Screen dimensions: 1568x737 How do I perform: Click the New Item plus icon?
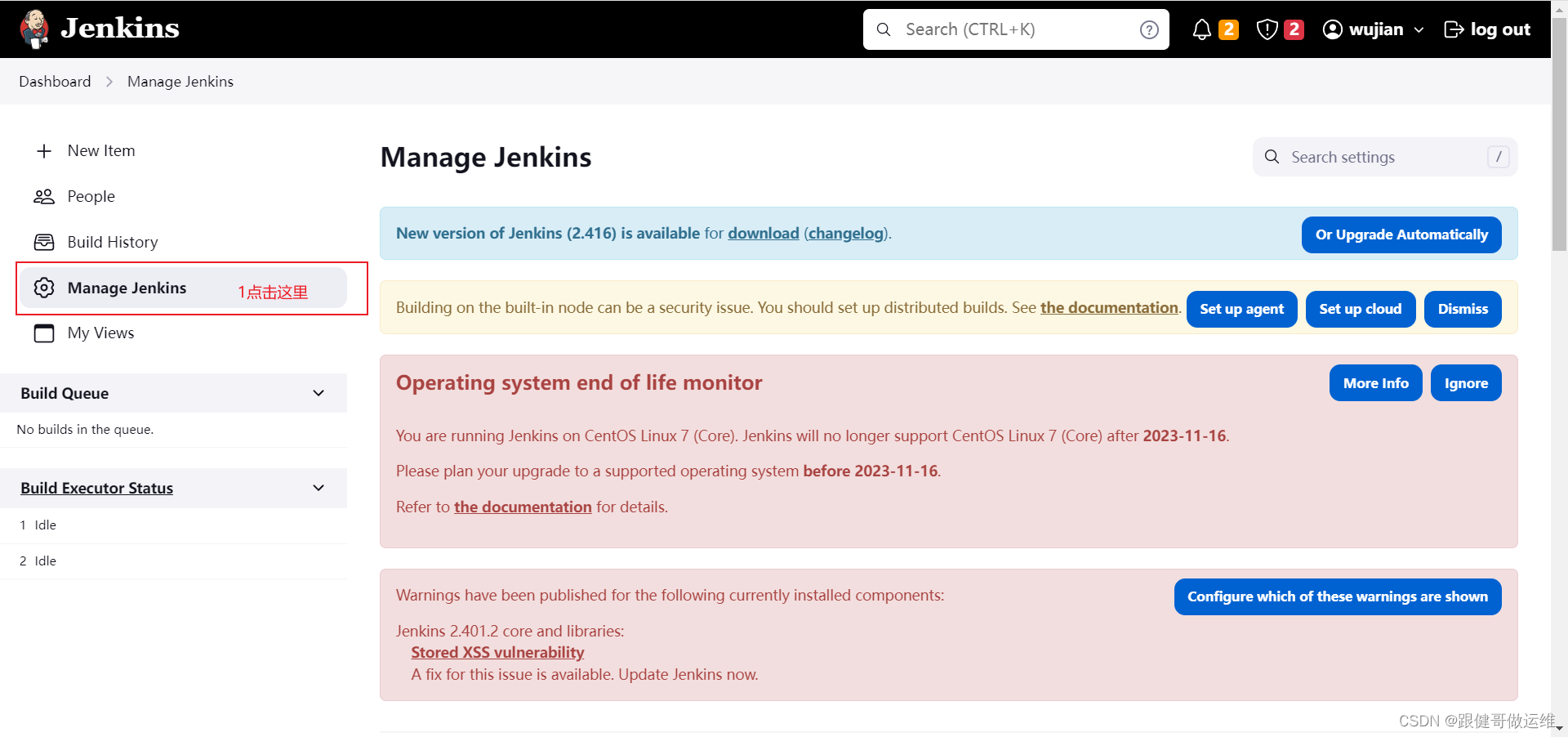tap(44, 151)
